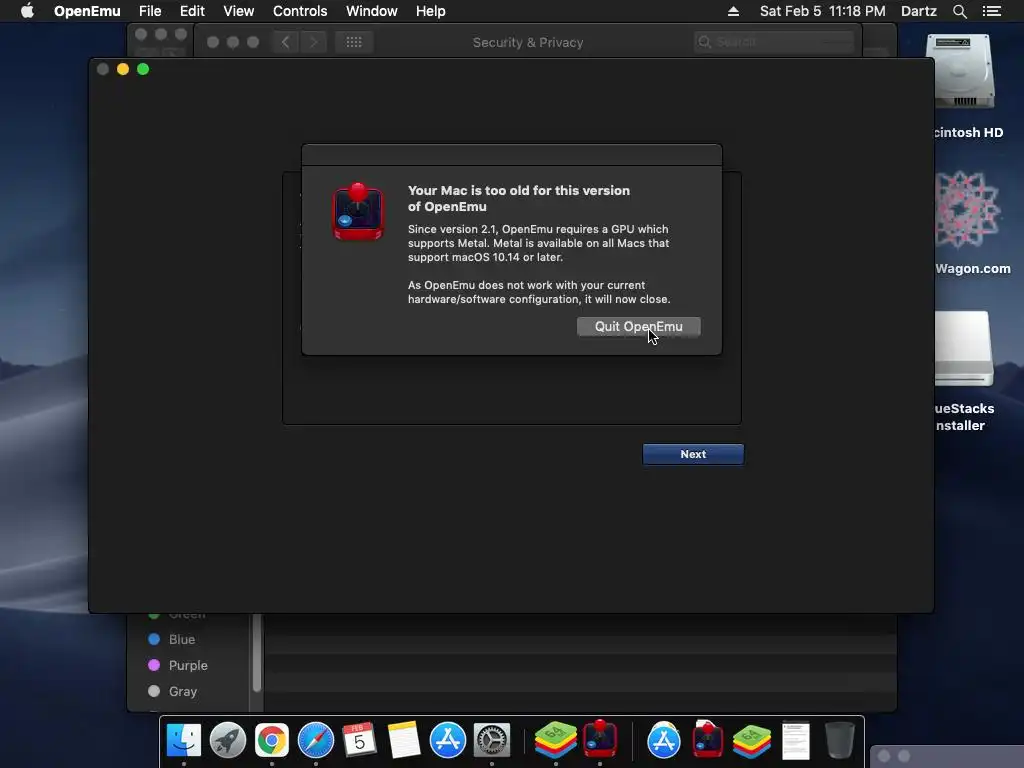Open the text document in the Dock
The image size is (1024, 768).
795,740
